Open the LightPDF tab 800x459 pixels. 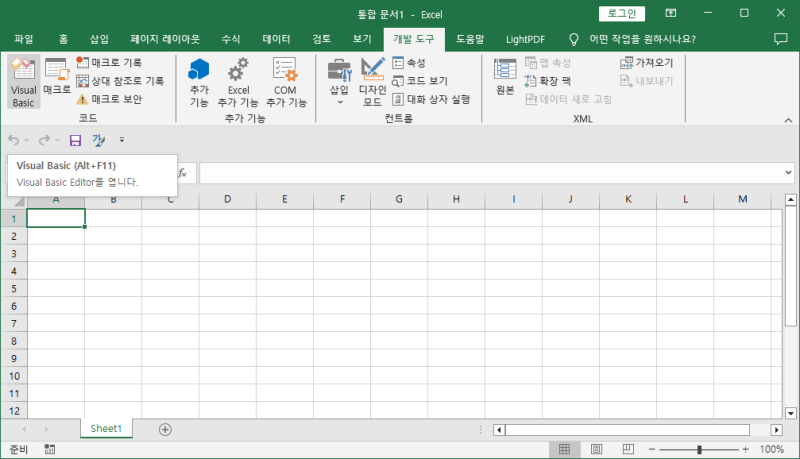(526, 39)
